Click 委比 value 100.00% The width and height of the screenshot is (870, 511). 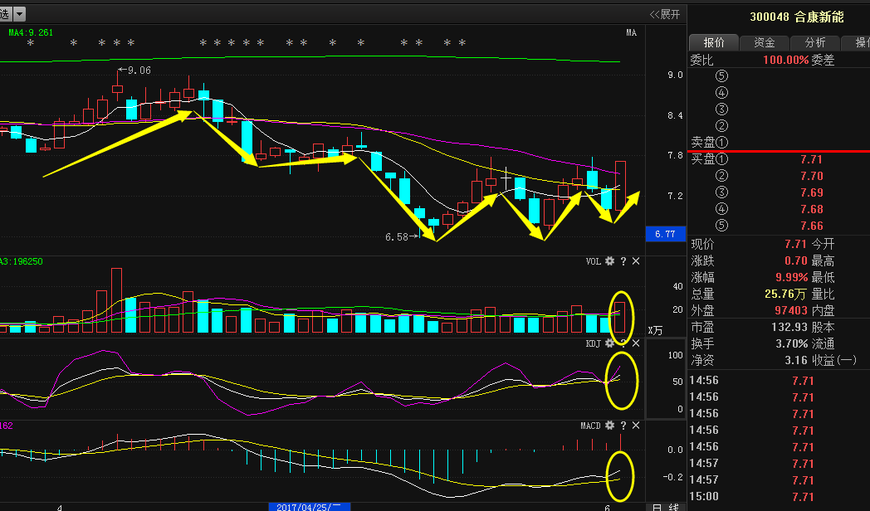786,59
